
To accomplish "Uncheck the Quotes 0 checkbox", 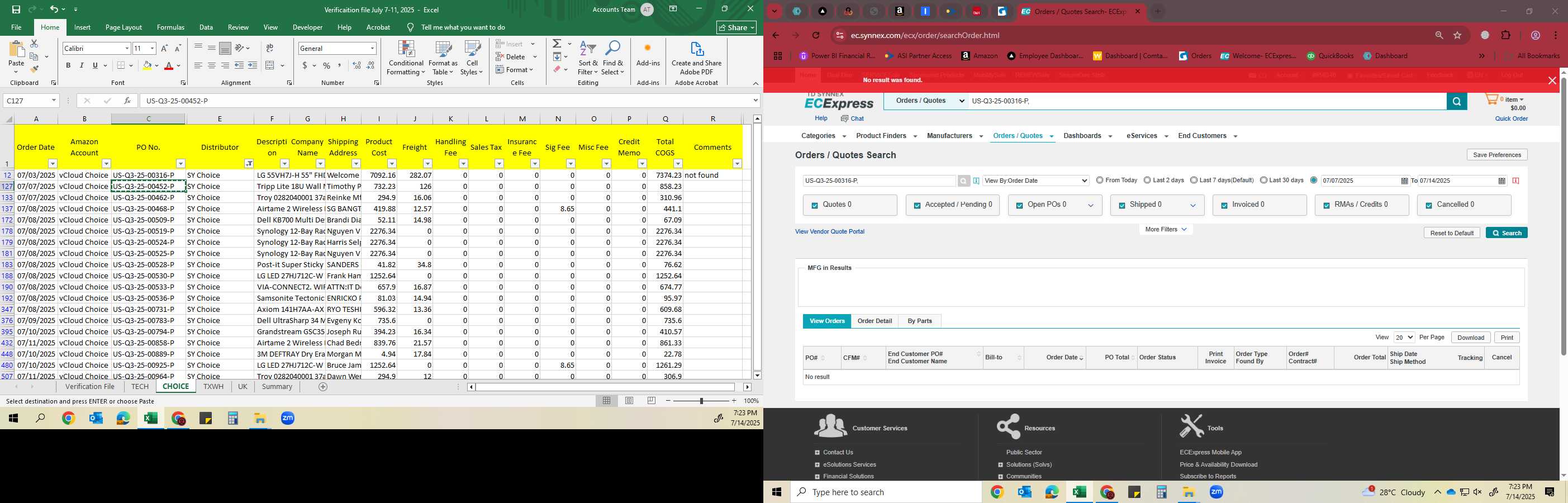I will coord(814,206).
